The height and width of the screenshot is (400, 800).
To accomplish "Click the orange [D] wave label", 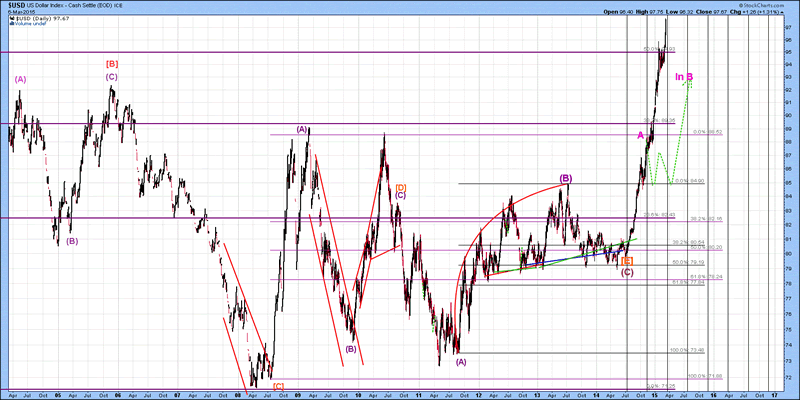I will point(399,186).
